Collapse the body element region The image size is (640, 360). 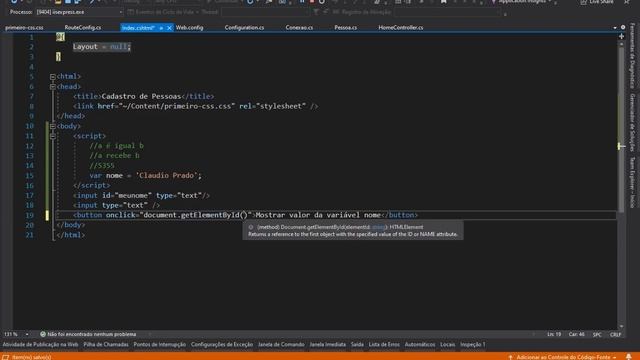[x=53, y=126]
